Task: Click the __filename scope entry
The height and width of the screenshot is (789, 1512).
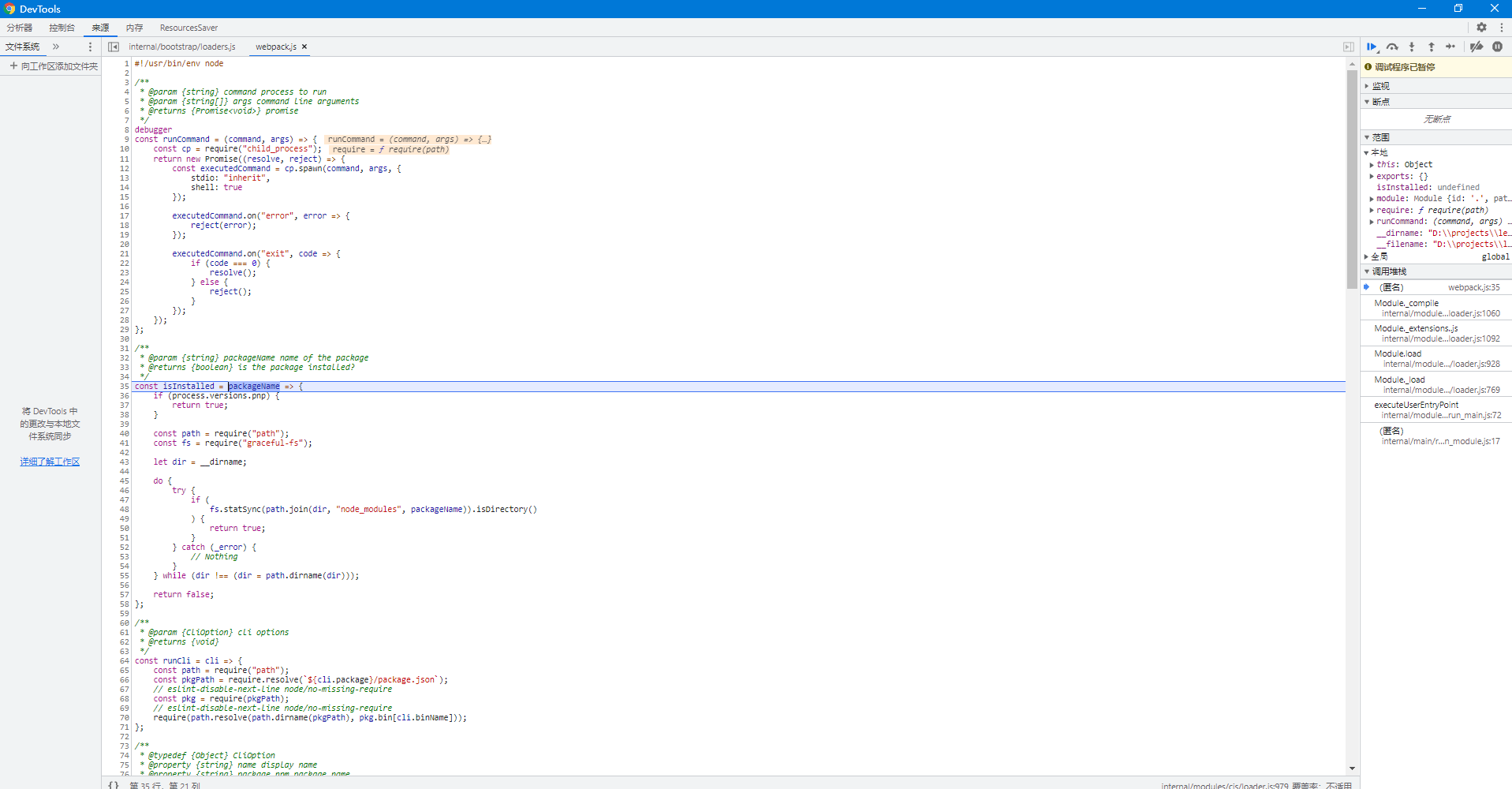Action: click(1443, 245)
